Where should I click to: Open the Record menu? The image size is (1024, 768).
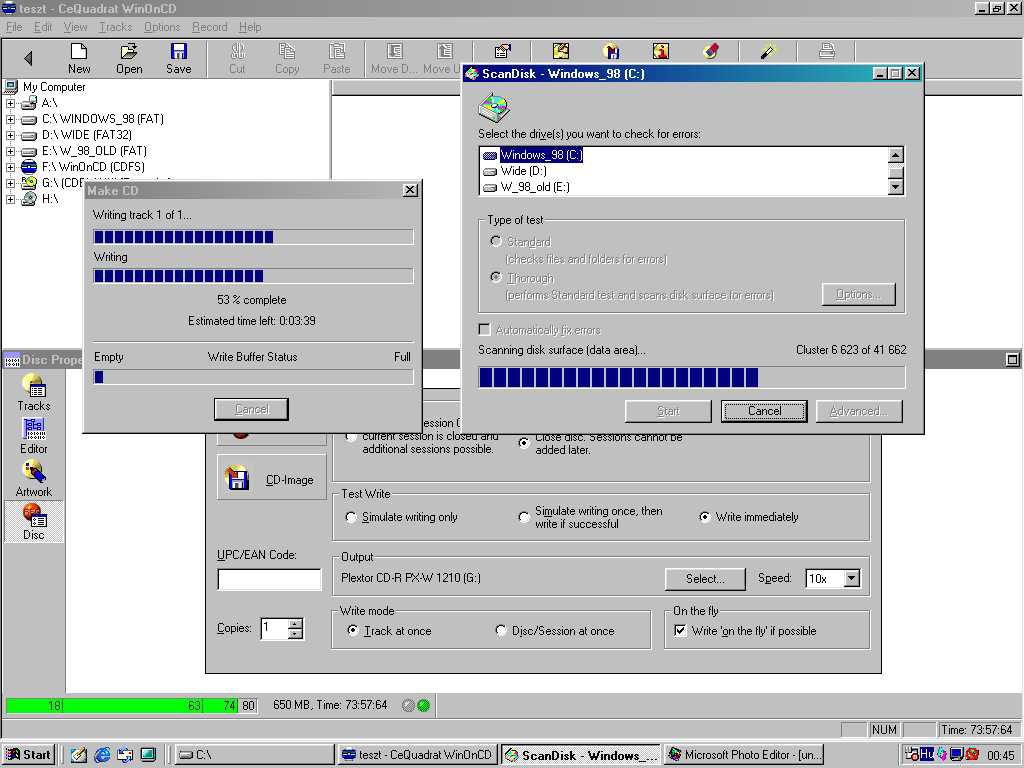[210, 27]
